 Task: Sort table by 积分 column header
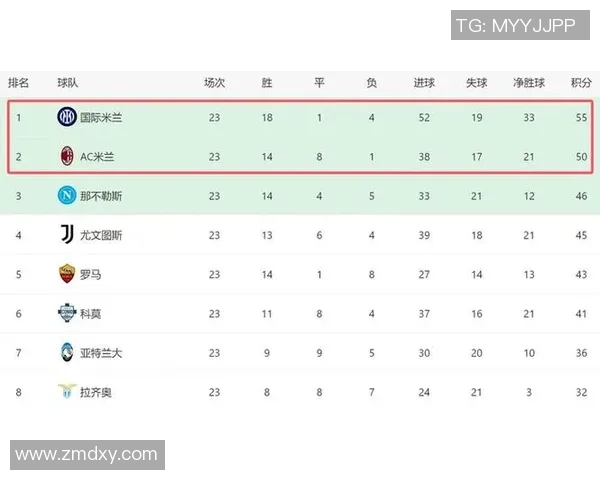pyautogui.click(x=580, y=82)
